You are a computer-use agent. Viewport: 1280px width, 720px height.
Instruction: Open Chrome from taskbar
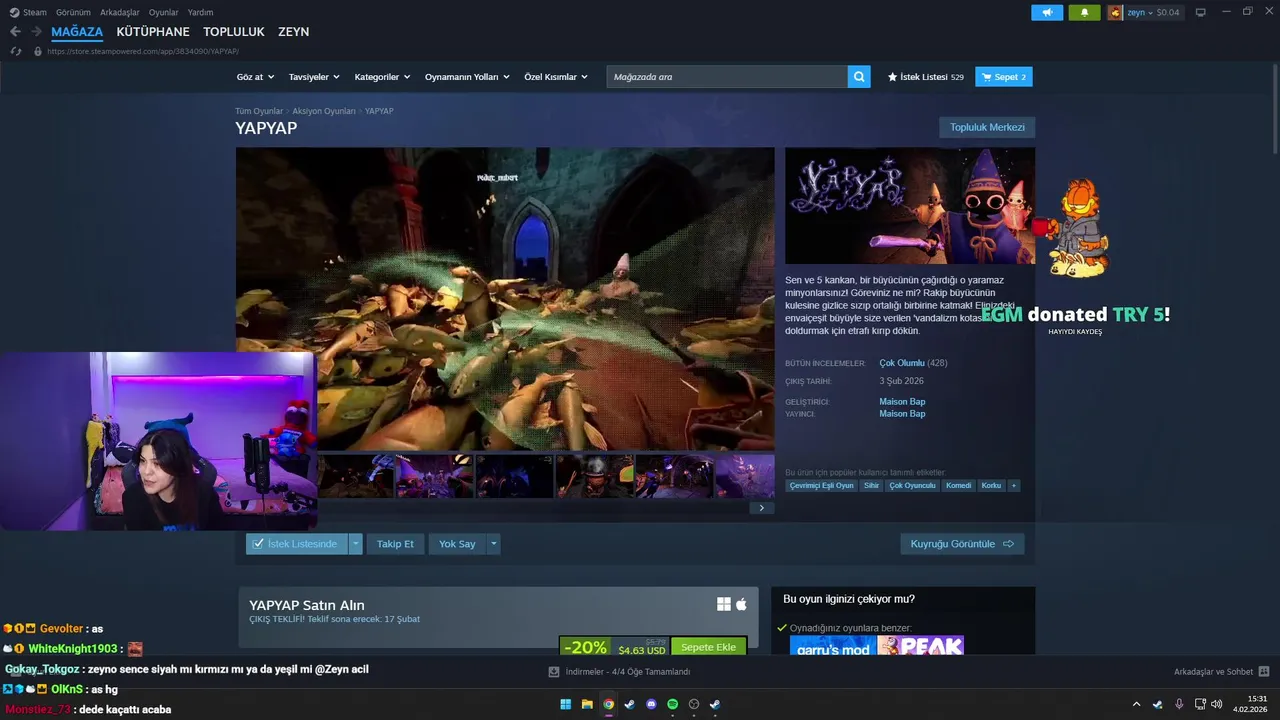tap(609, 704)
